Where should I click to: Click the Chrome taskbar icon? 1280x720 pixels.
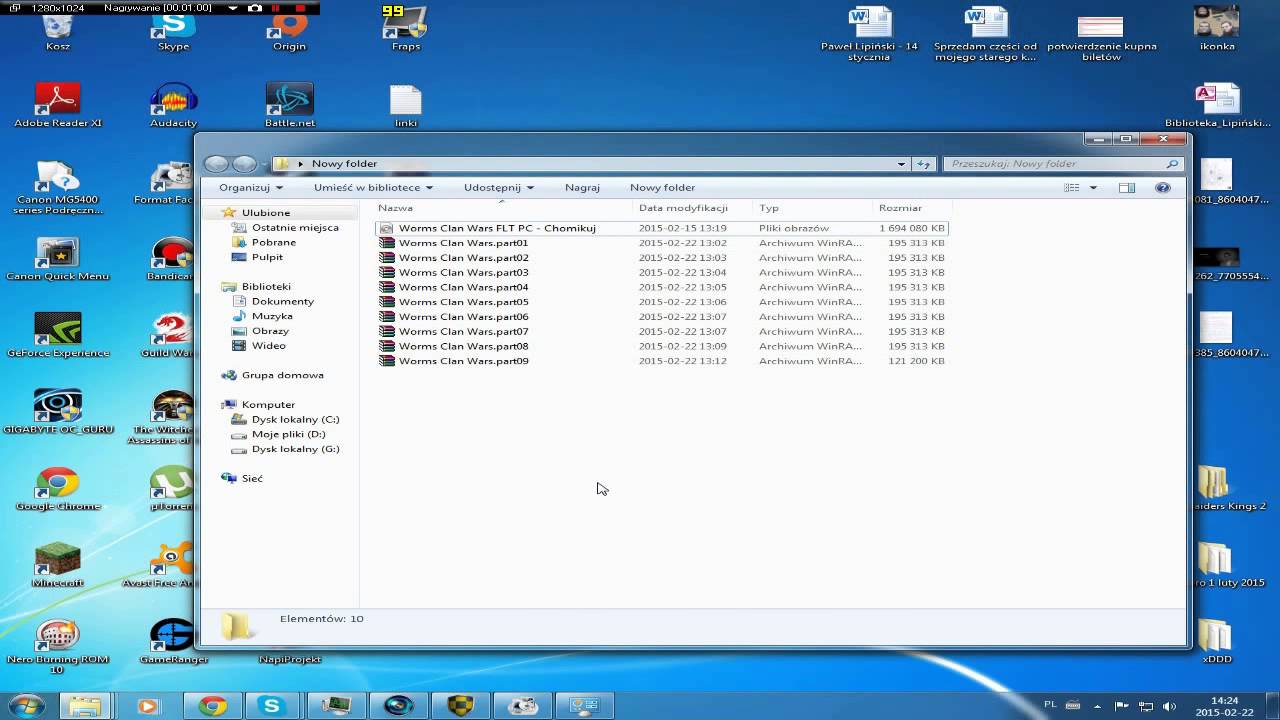[x=212, y=706]
